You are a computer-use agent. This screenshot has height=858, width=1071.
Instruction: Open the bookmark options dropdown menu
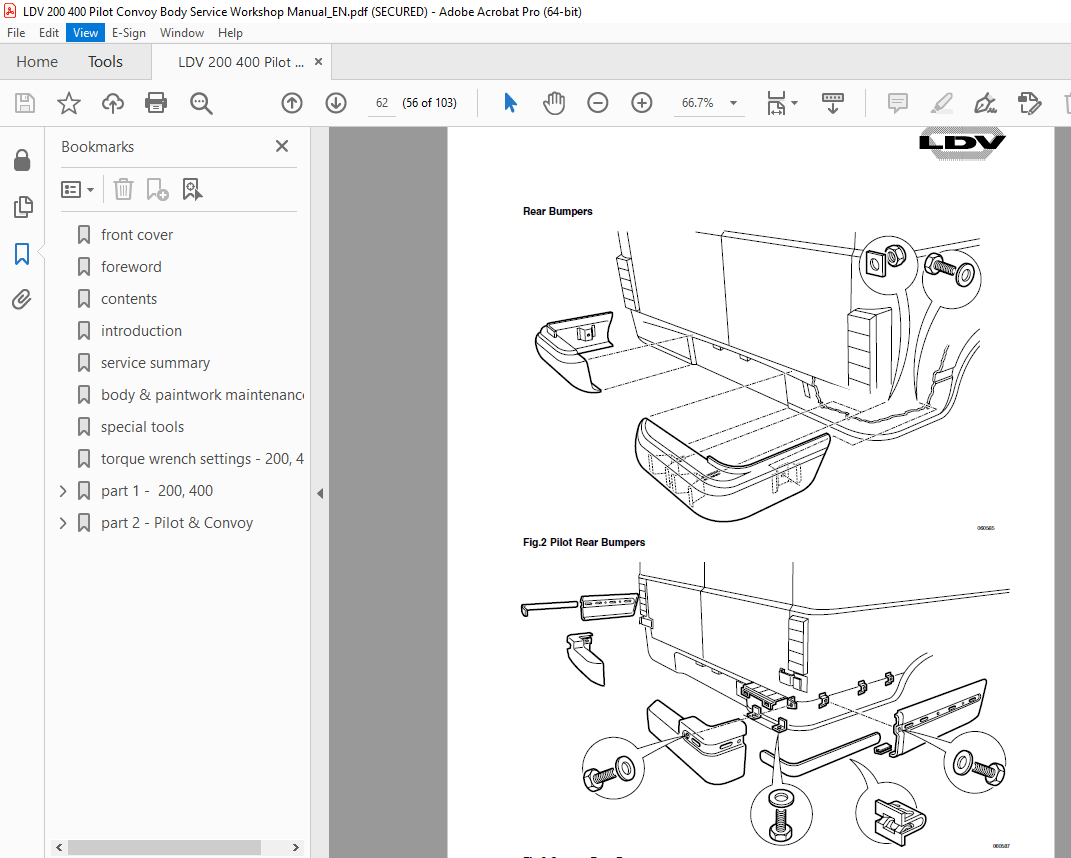(77, 189)
